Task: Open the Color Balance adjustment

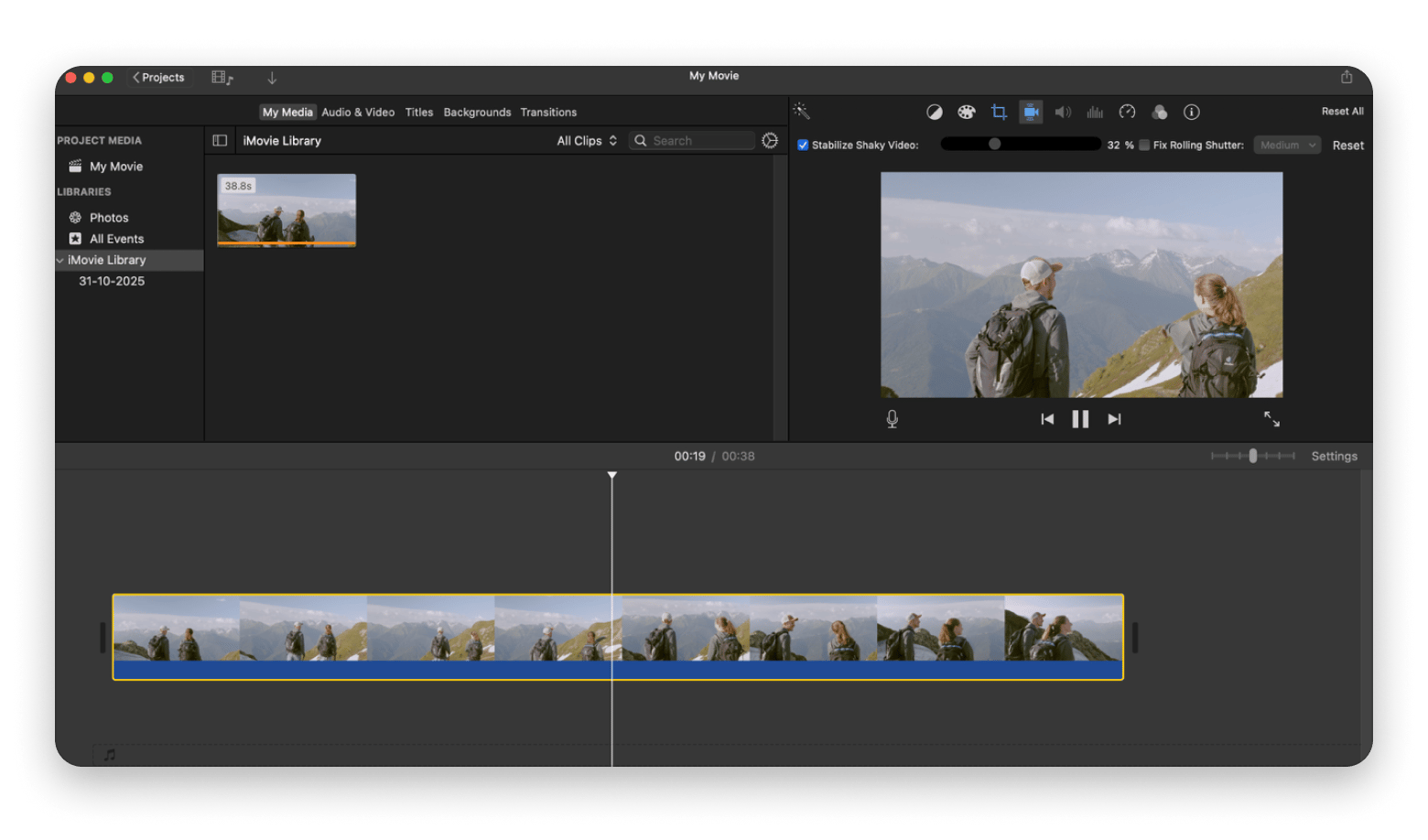Action: point(935,112)
